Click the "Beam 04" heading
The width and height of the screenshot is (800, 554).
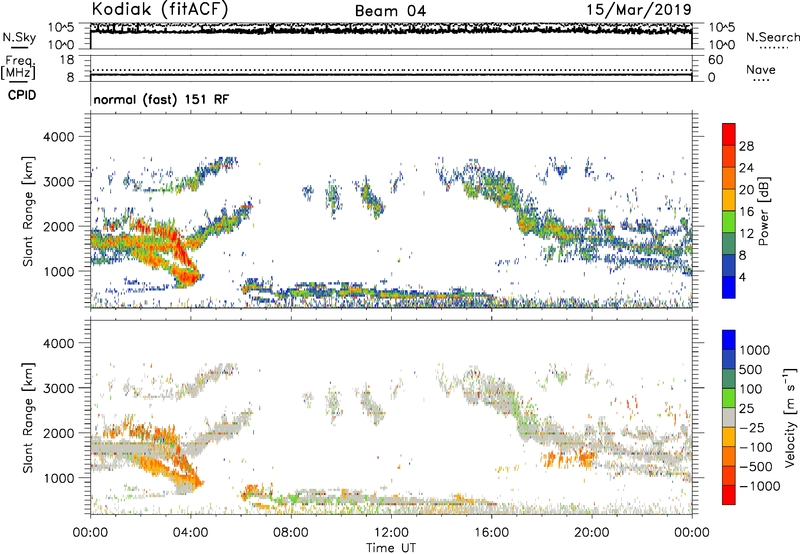(x=390, y=11)
